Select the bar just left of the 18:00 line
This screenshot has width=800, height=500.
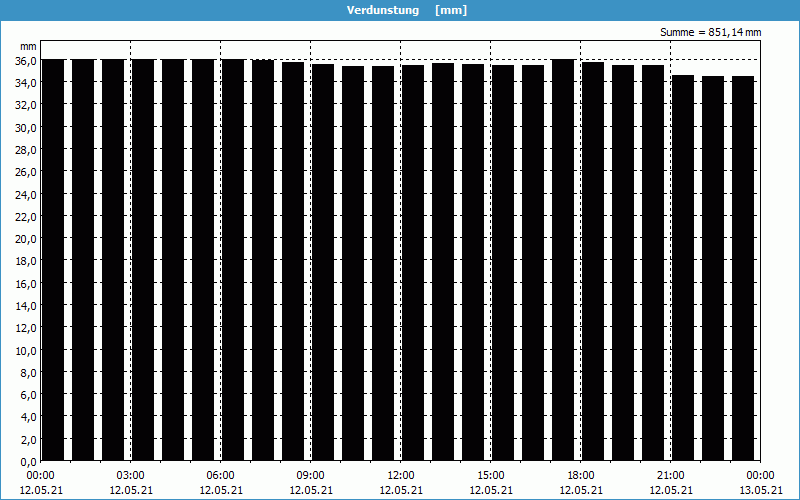[563, 260]
